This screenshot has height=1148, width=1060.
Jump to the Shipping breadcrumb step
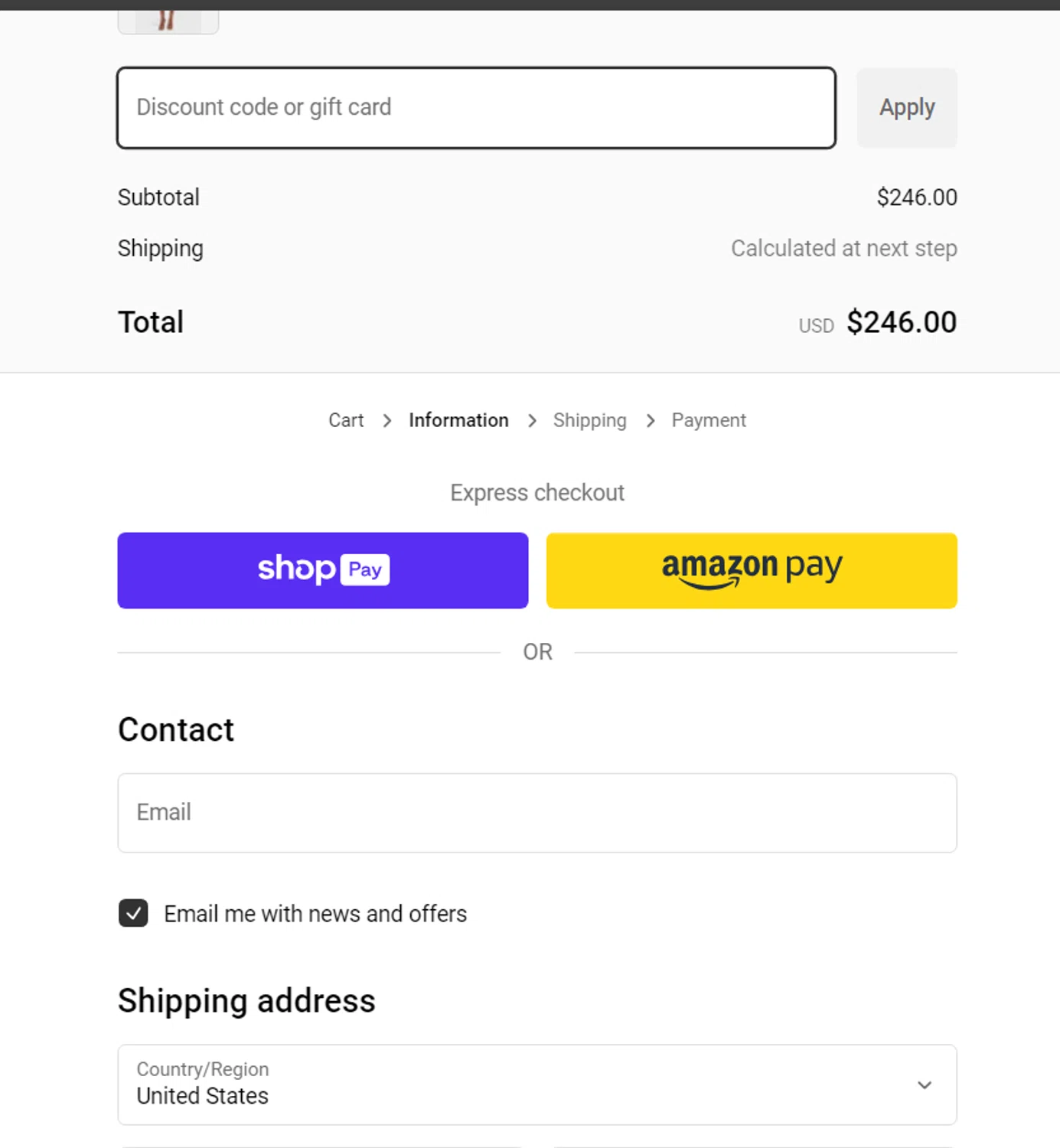(589, 420)
